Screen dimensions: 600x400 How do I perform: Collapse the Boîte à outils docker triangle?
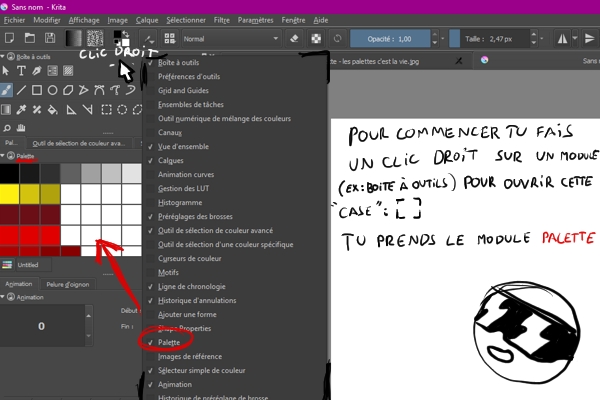click(2, 57)
